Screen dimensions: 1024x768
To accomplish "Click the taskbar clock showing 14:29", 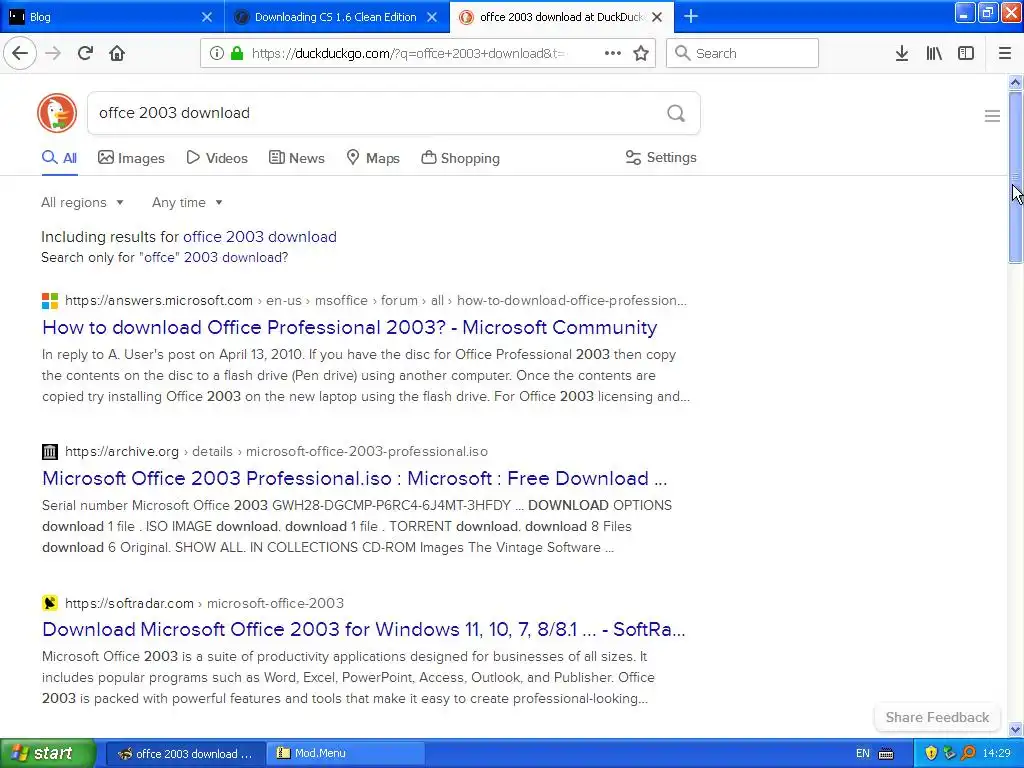I will pos(997,753).
